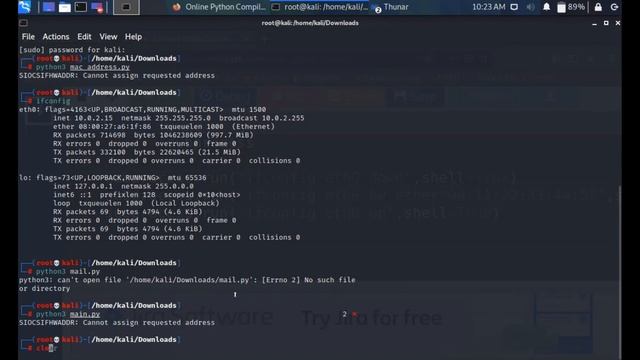Image resolution: width=640 pixels, height=360 pixels.
Task: Open the display settings tray icon
Action: pos(514,7)
